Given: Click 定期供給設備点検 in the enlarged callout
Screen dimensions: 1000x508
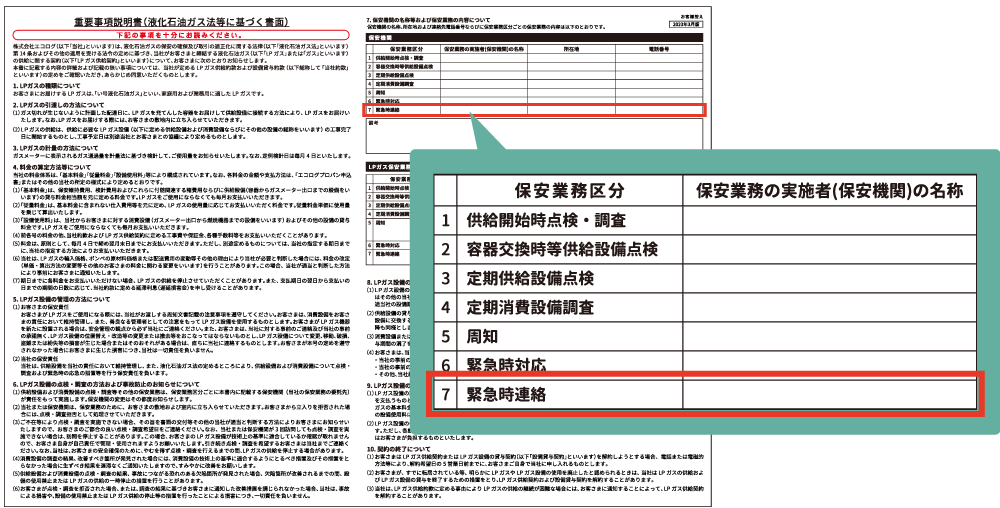Looking at the screenshot, I should (530, 279).
